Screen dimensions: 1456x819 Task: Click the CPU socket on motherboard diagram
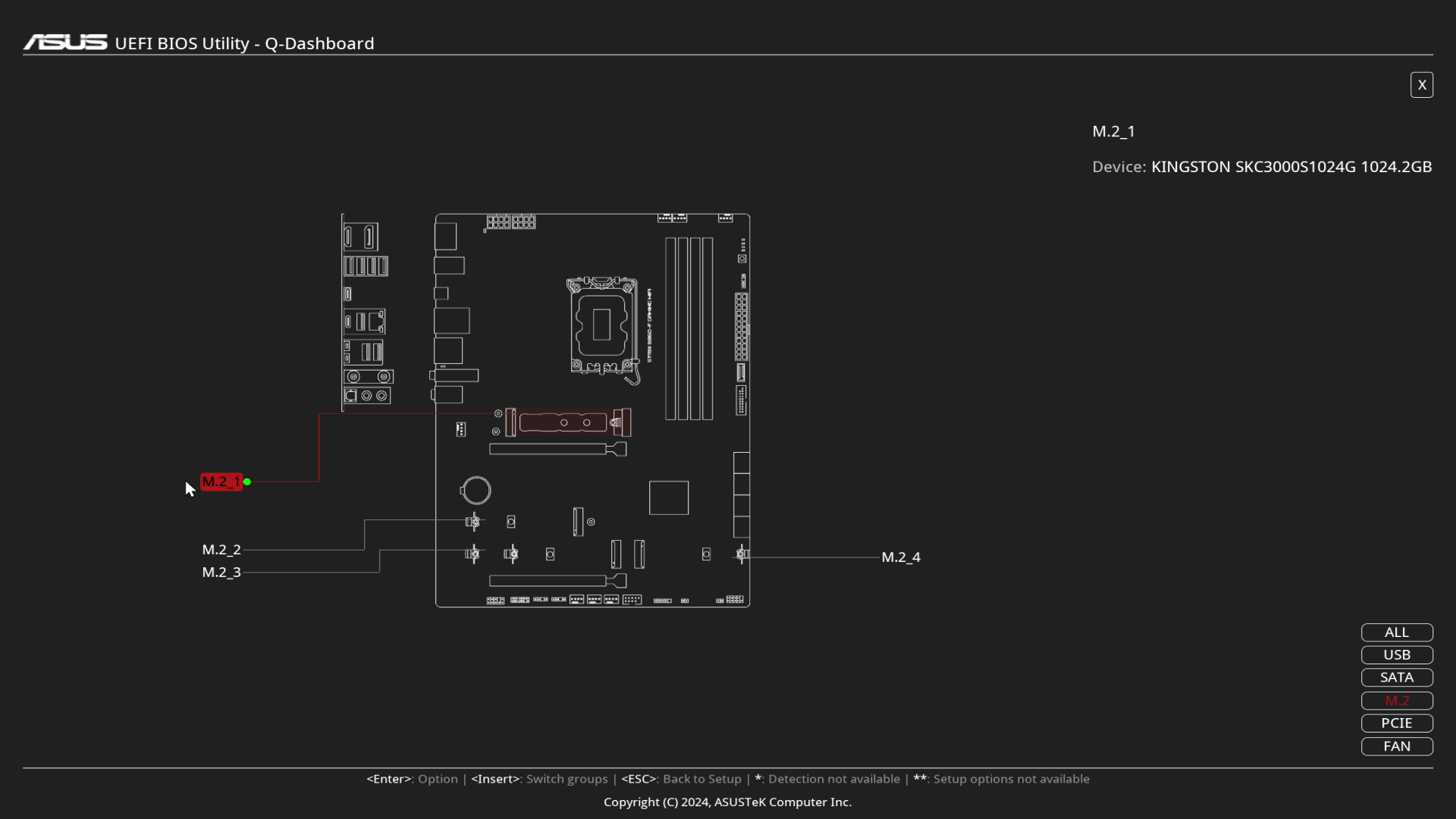[601, 325]
